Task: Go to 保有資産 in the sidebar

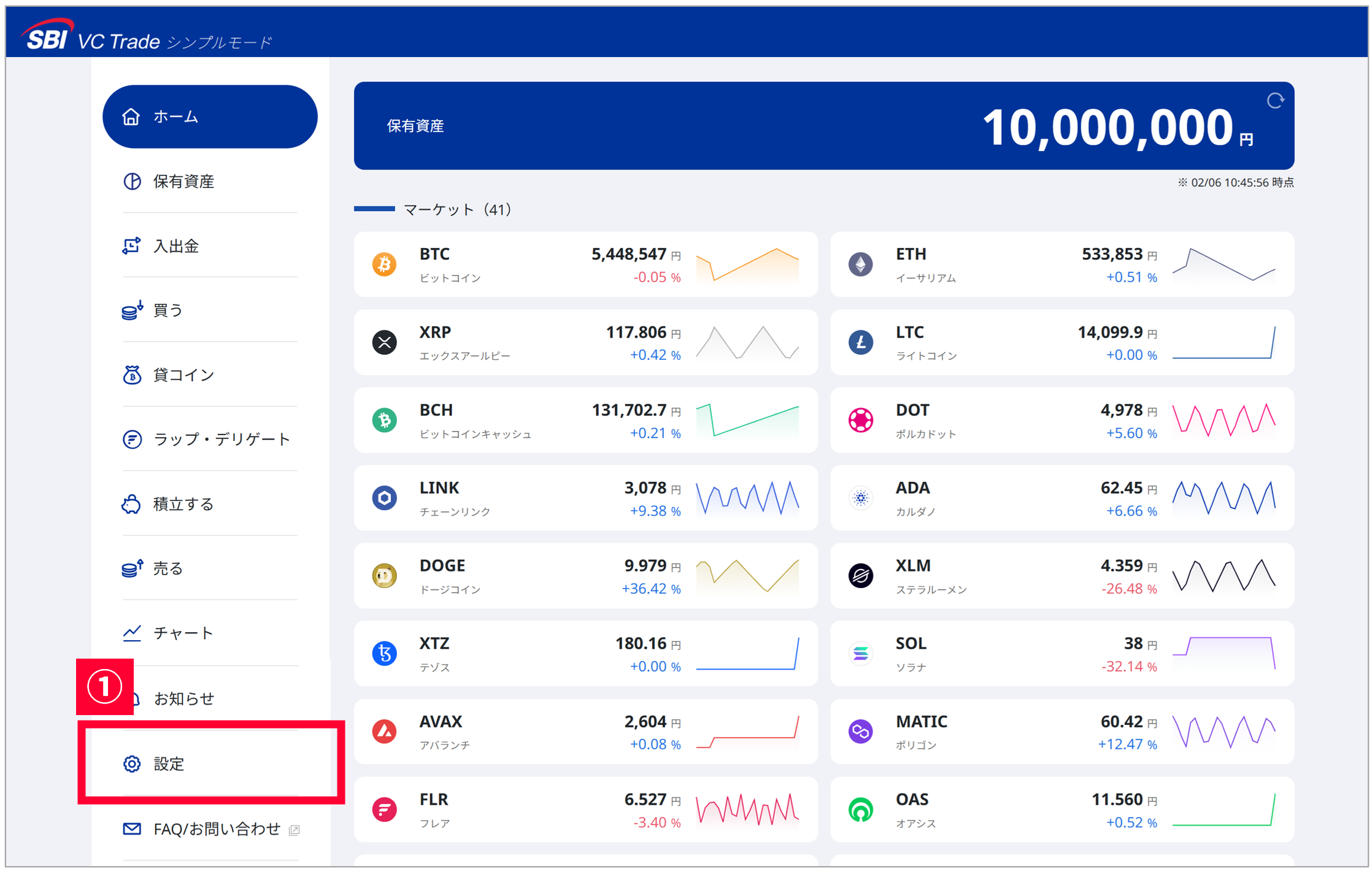Action: click(183, 182)
